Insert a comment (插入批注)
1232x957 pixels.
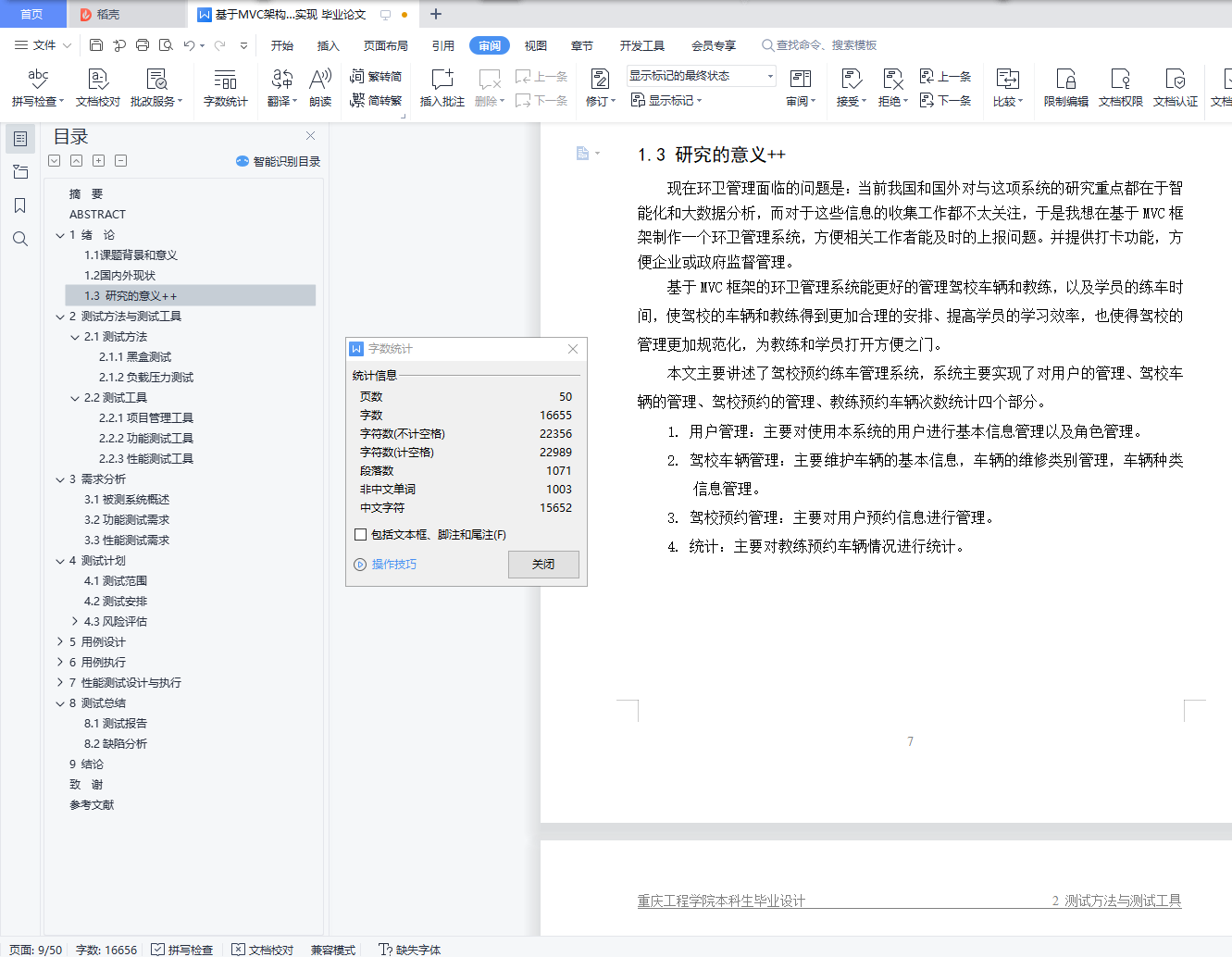click(x=442, y=89)
